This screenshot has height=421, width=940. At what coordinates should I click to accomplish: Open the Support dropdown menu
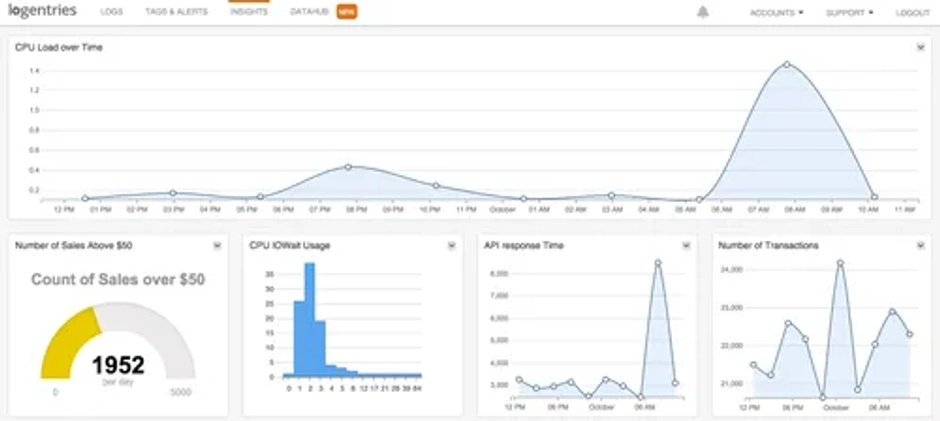849,13
